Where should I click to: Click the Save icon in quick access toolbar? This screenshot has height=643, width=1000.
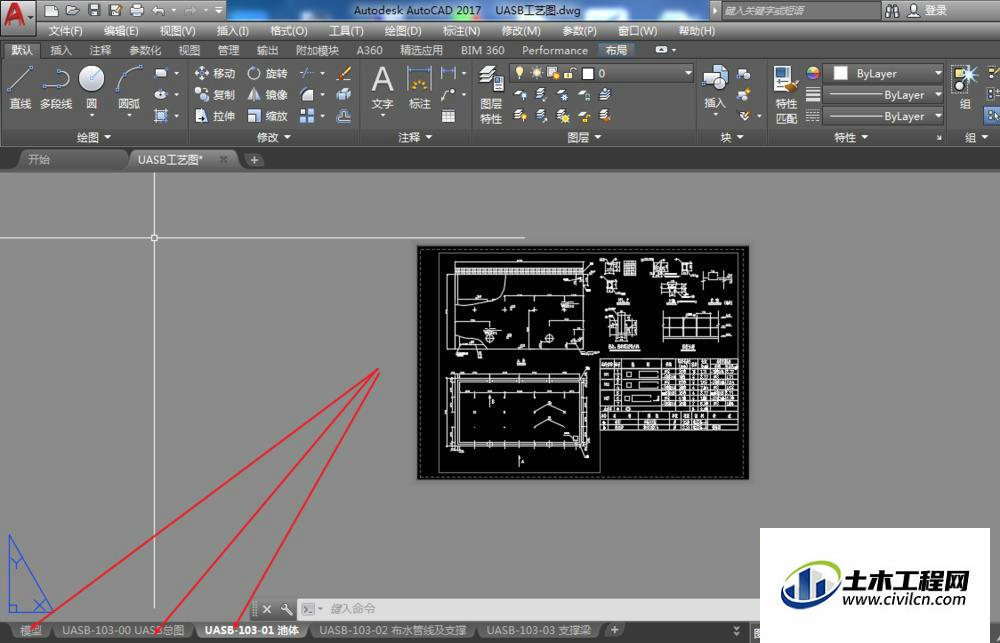(x=94, y=10)
